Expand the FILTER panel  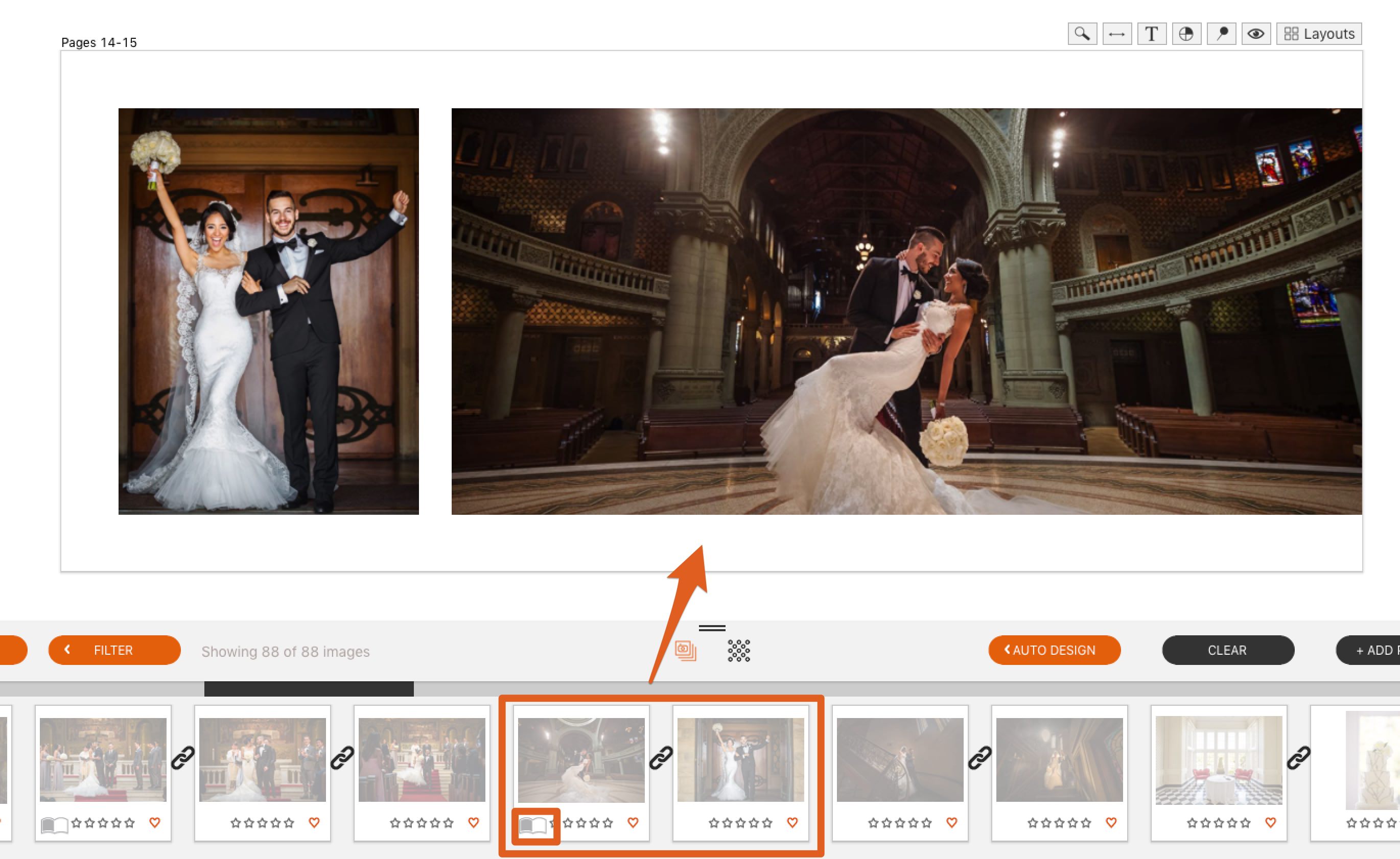click(x=114, y=650)
